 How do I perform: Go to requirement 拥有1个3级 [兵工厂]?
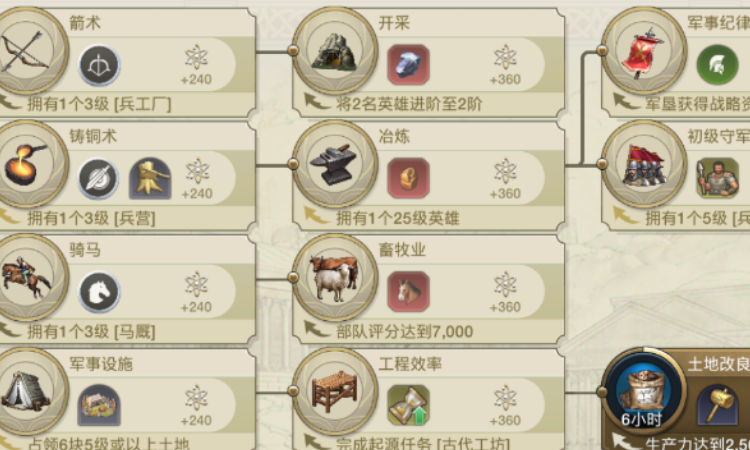tap(99, 104)
